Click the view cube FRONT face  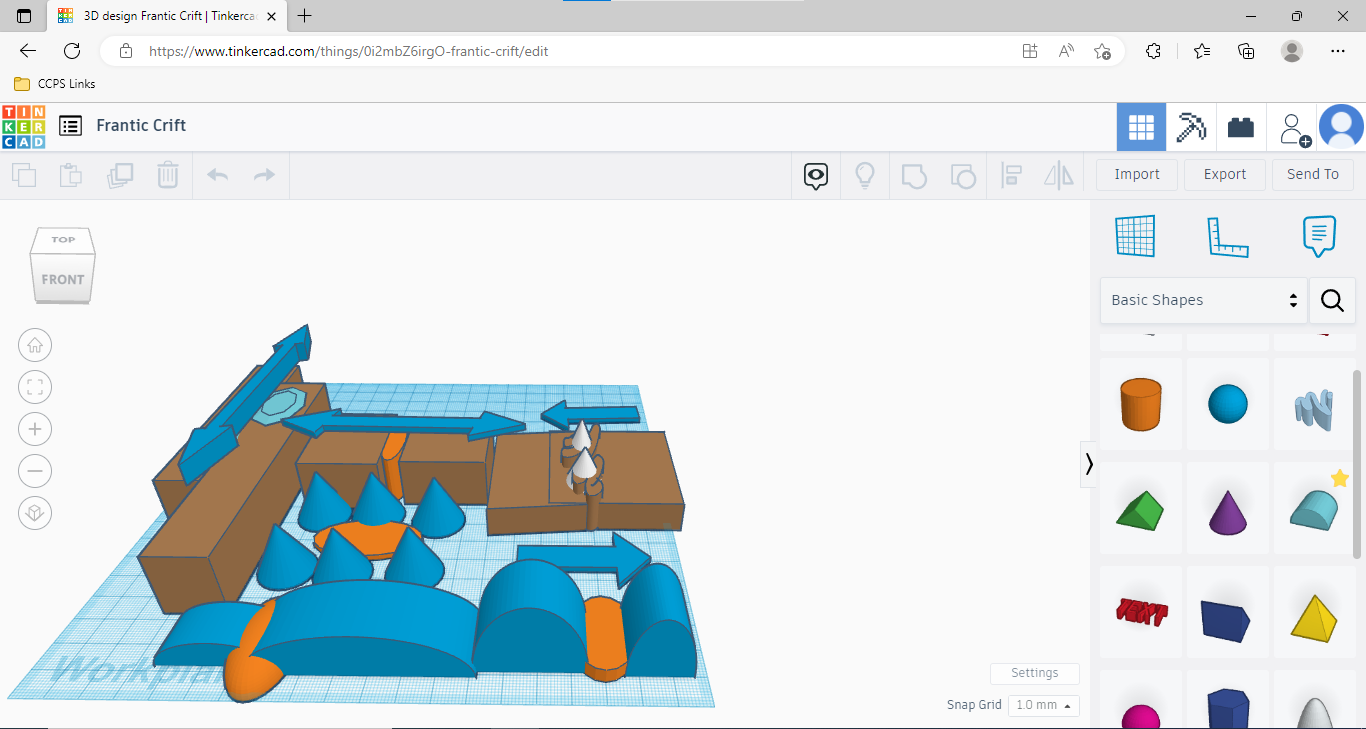(x=63, y=279)
